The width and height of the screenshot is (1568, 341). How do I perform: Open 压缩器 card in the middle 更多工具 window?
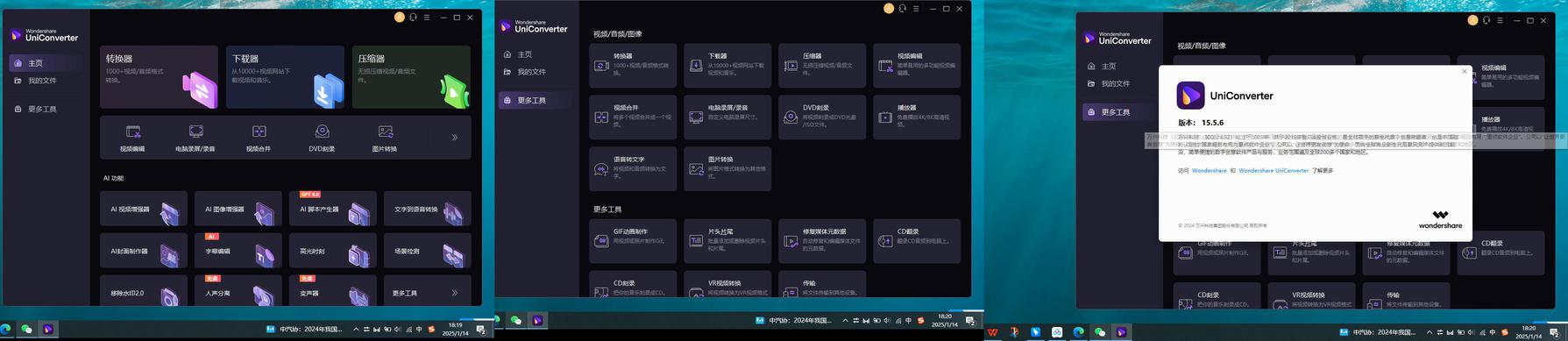[822, 66]
